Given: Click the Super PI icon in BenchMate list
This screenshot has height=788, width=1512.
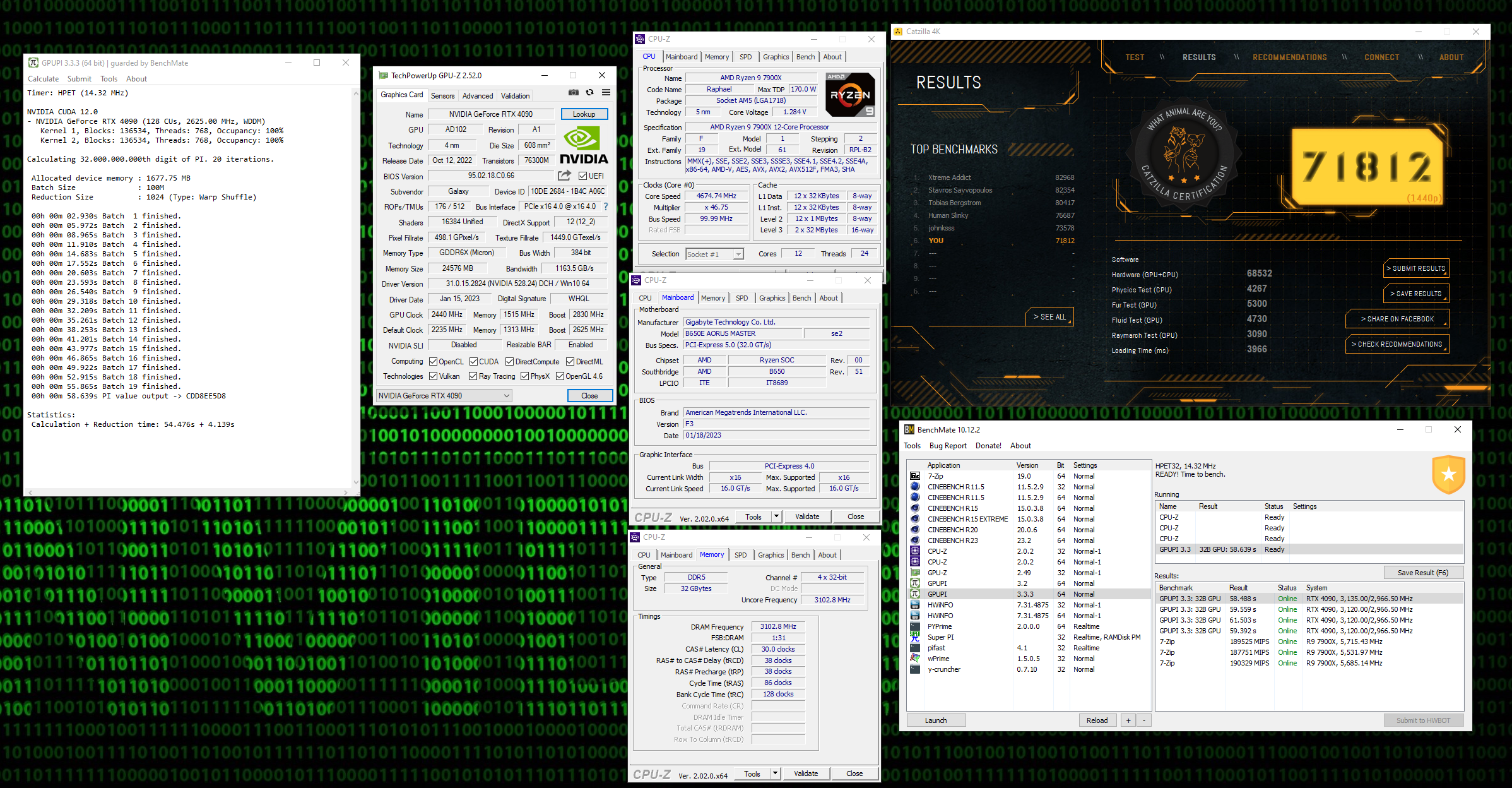Looking at the screenshot, I should [914, 636].
